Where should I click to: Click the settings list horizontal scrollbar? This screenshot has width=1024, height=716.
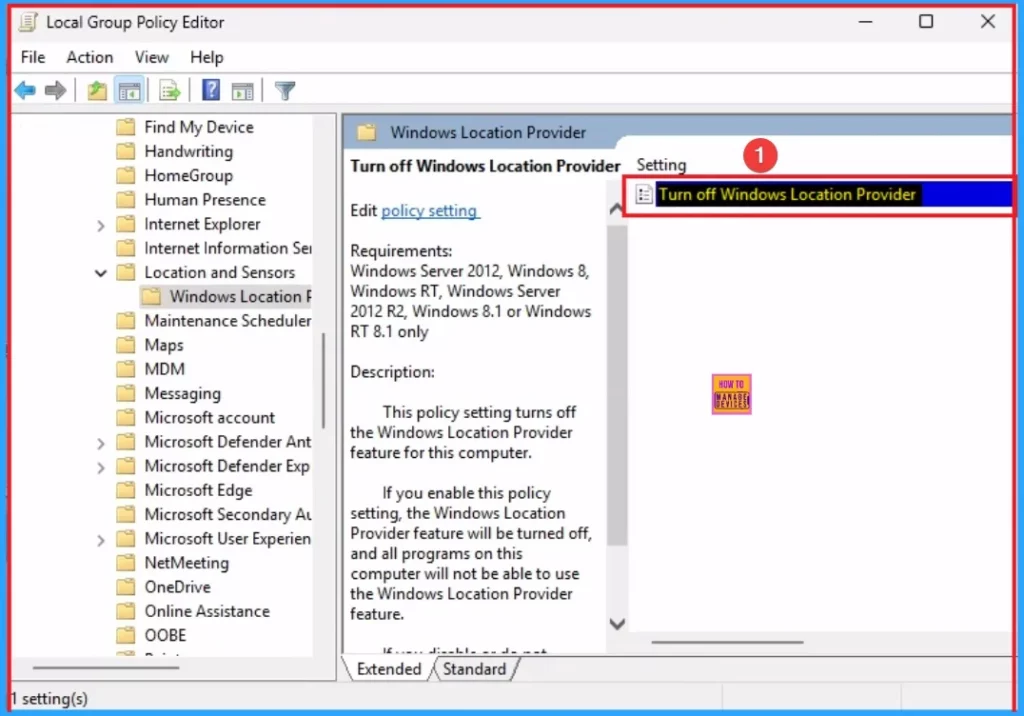[x=727, y=642]
